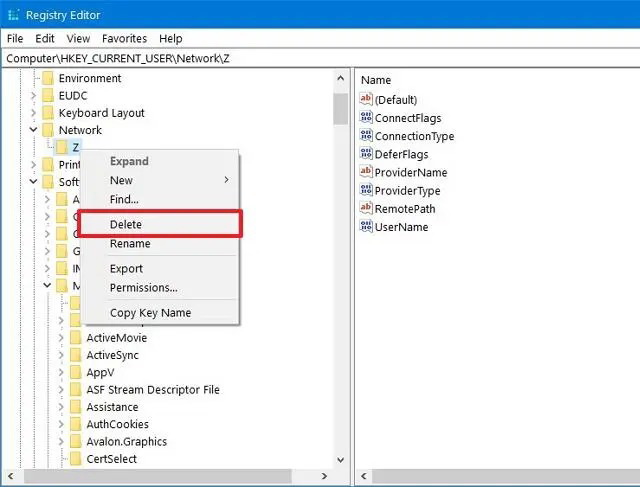This screenshot has width=640, height=487.
Task: Select the CertSelect key label
Action: [x=112, y=459]
